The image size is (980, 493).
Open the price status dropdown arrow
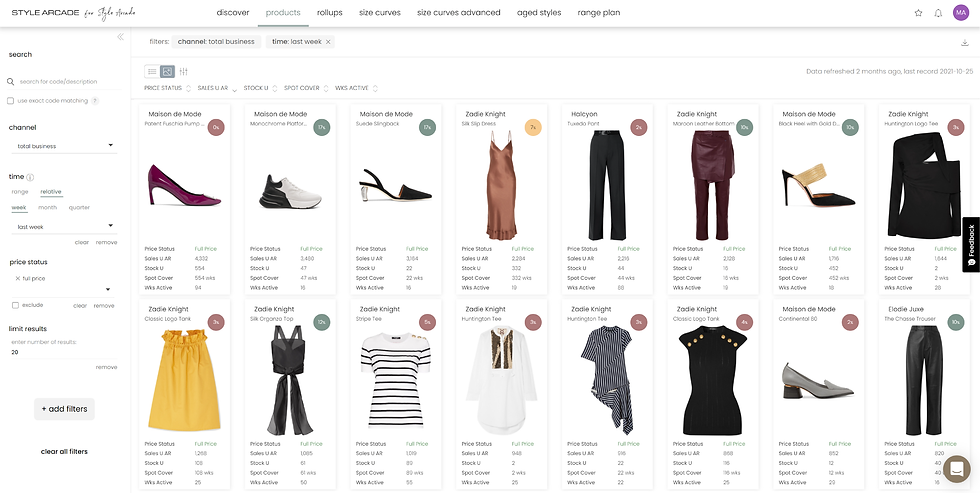click(109, 289)
